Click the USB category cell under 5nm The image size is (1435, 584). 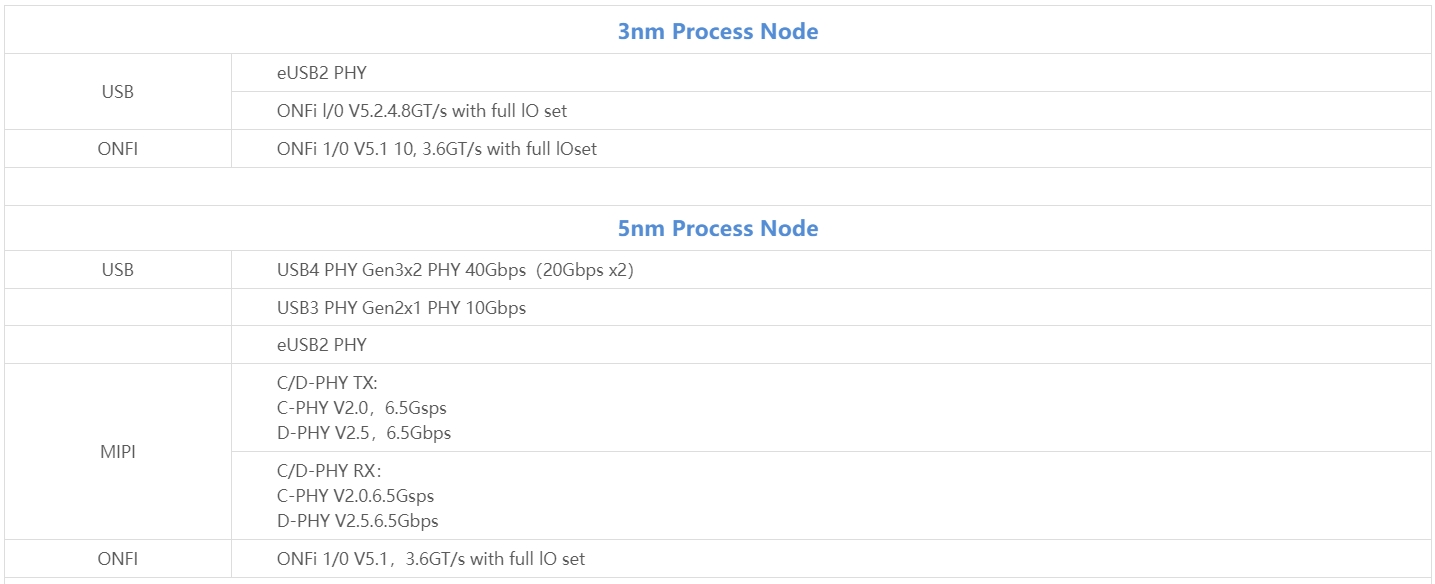point(118,270)
